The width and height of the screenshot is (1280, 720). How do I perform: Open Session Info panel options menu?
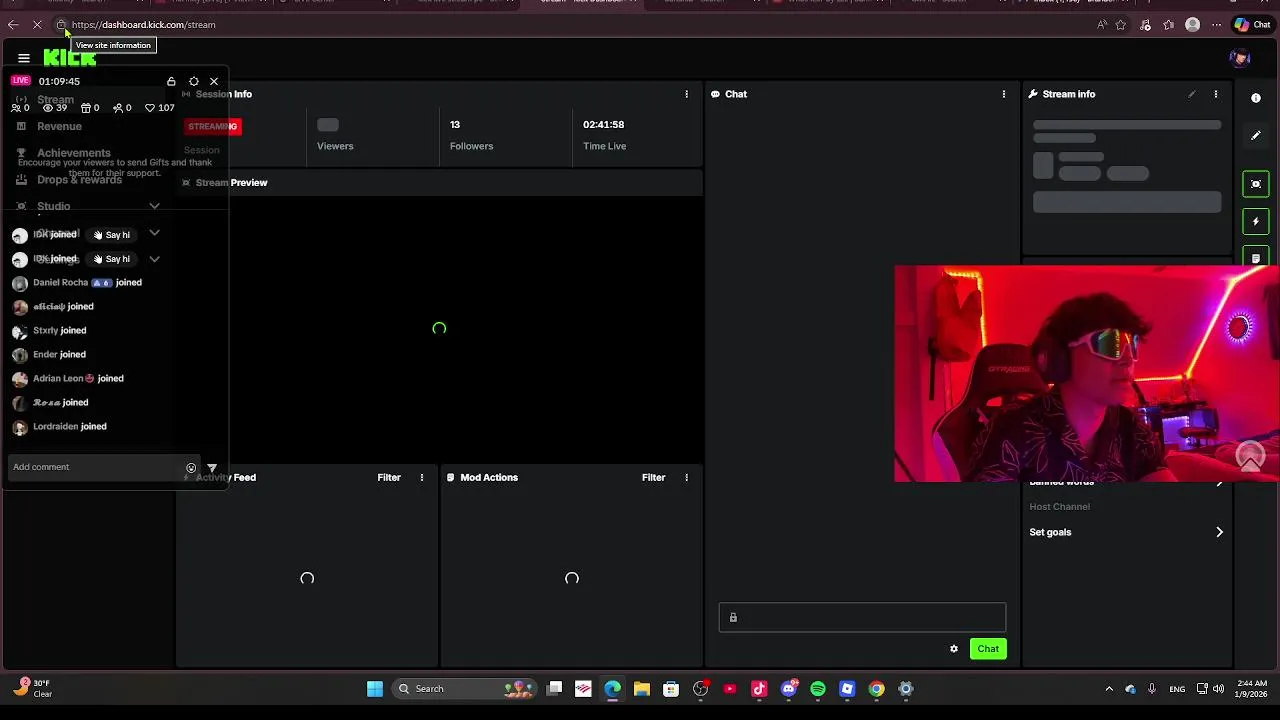click(686, 94)
